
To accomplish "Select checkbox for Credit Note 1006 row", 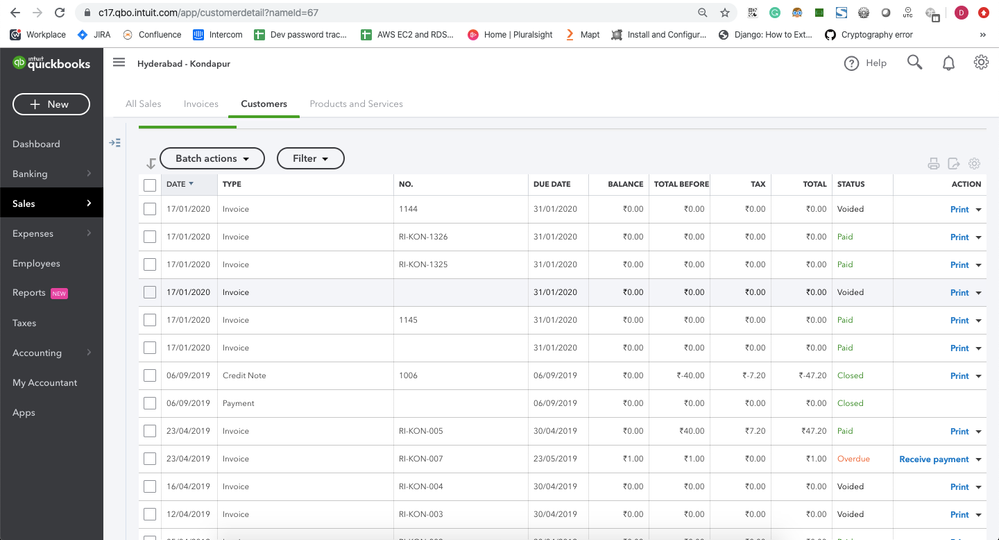I will click(x=150, y=376).
